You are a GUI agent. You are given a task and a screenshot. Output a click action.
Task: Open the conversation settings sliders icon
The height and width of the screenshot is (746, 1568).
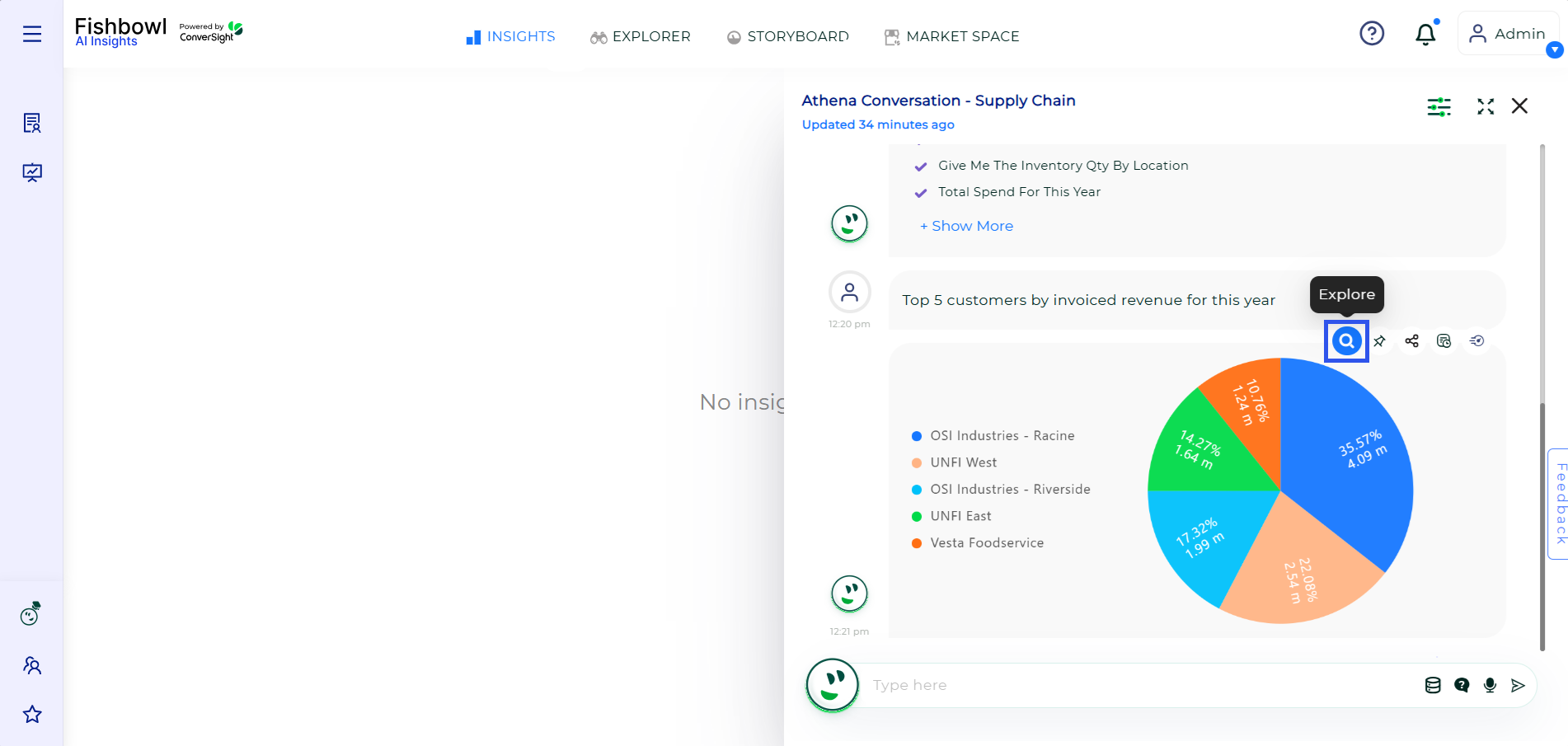[1439, 106]
